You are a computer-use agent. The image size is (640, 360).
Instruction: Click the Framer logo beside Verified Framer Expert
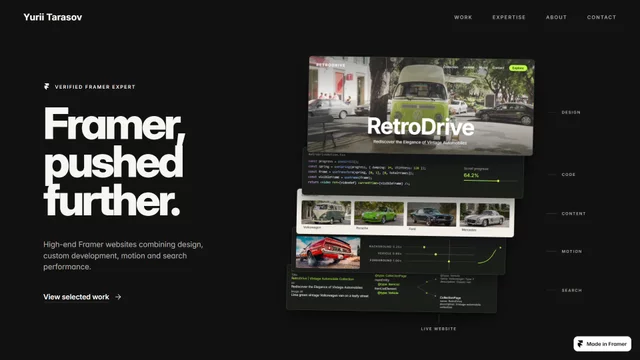[47, 87]
